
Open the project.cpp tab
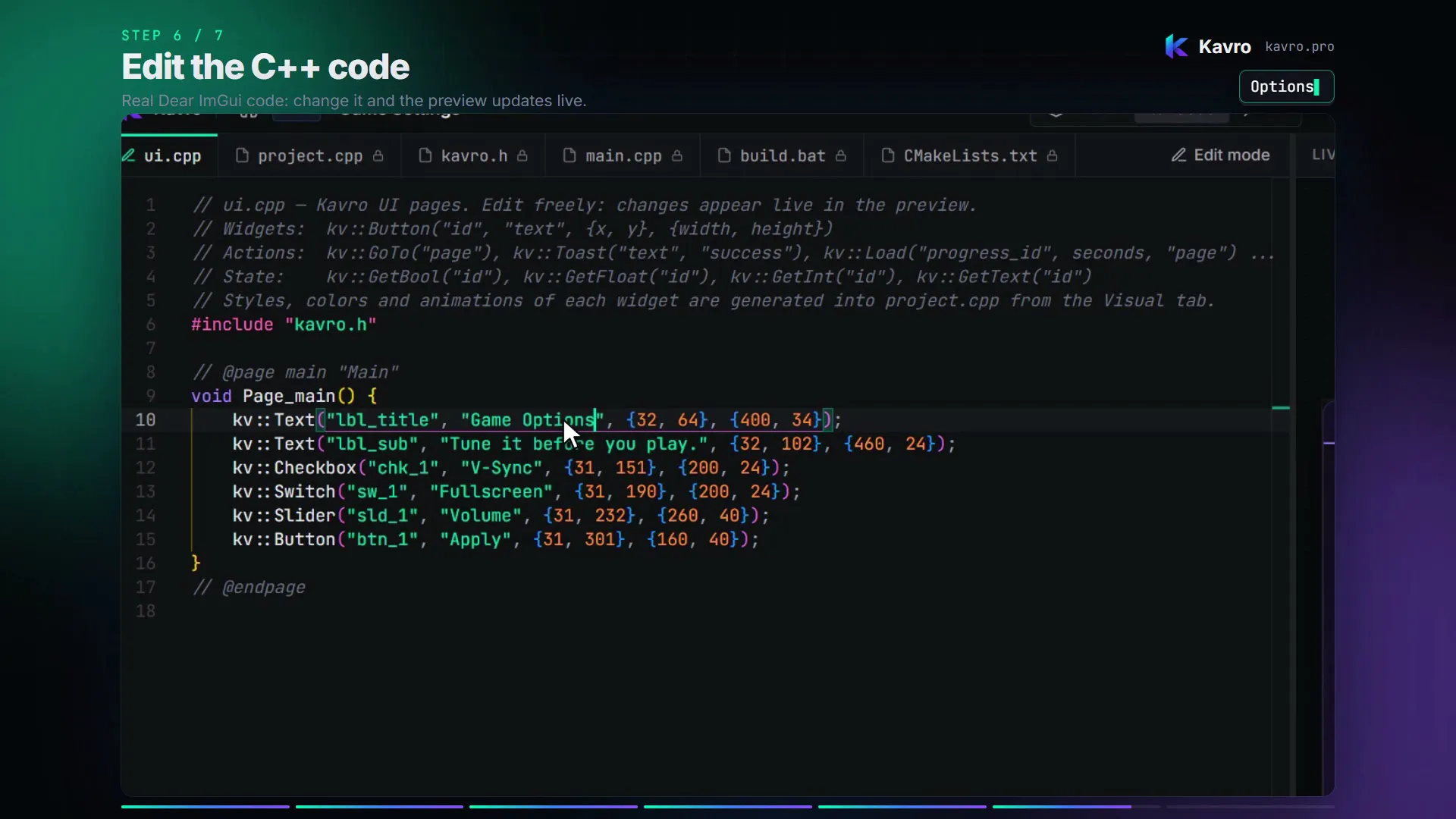click(x=309, y=155)
